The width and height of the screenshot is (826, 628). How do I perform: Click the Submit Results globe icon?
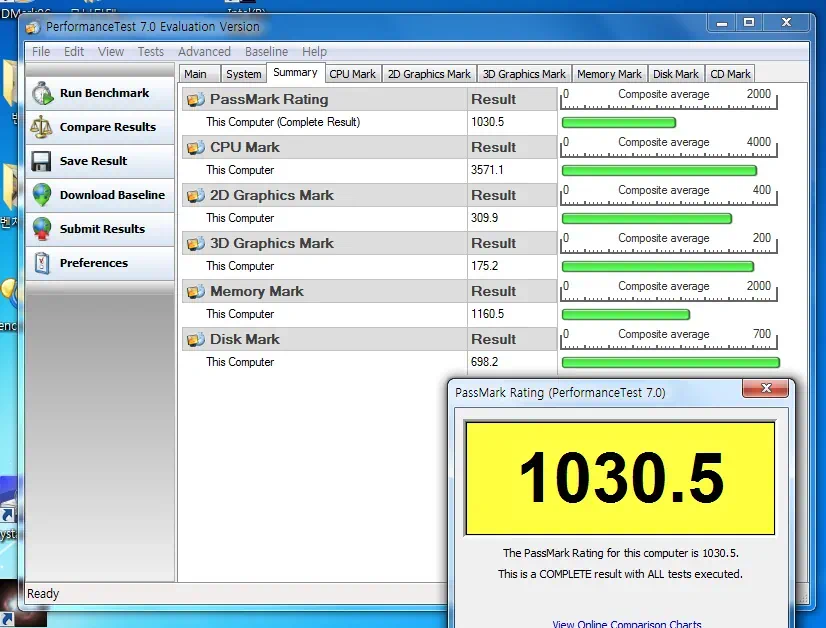click(42, 228)
